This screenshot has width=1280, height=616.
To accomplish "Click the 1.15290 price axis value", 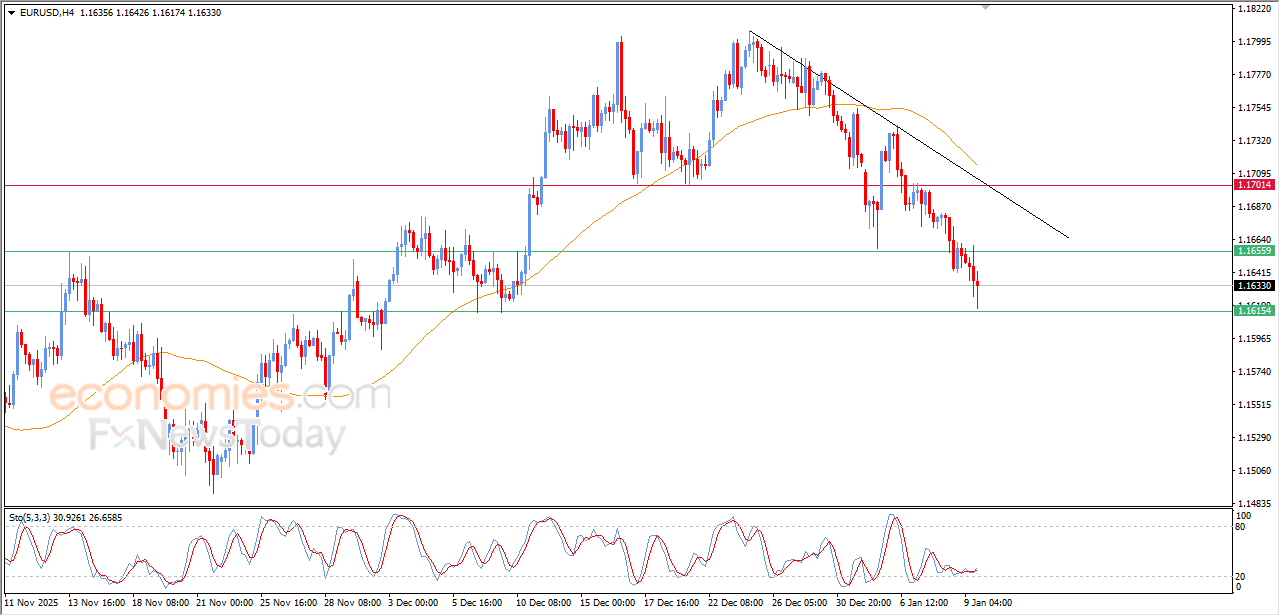I will coord(1254,437).
